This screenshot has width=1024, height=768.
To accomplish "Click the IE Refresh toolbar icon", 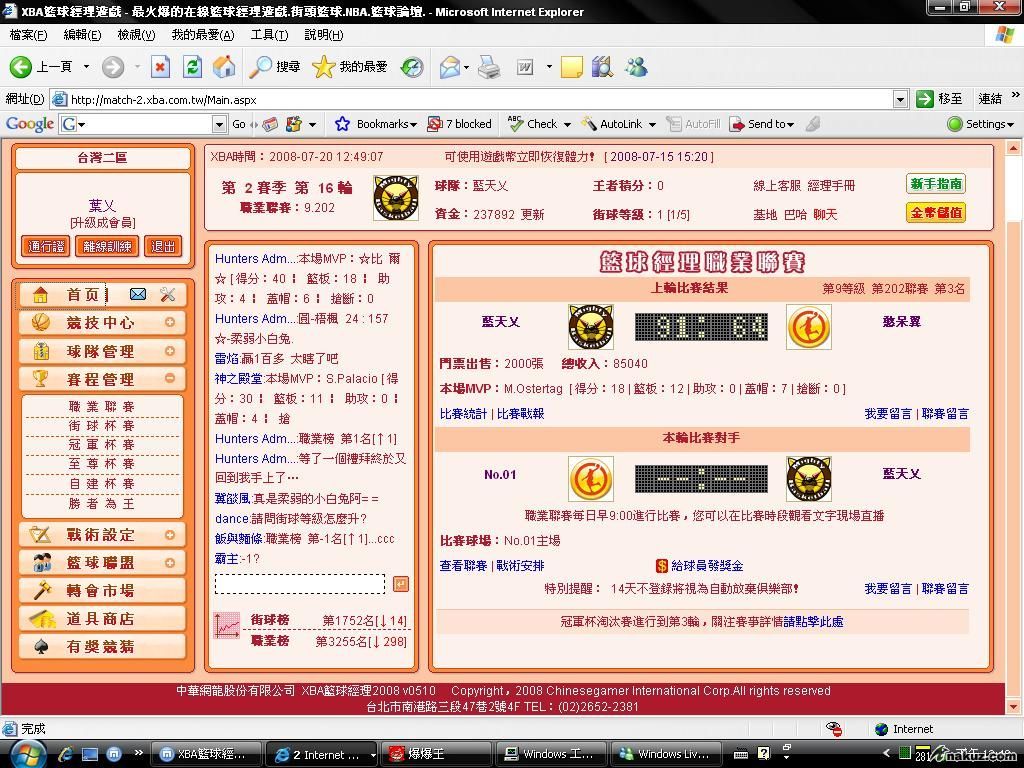I will (x=193, y=67).
